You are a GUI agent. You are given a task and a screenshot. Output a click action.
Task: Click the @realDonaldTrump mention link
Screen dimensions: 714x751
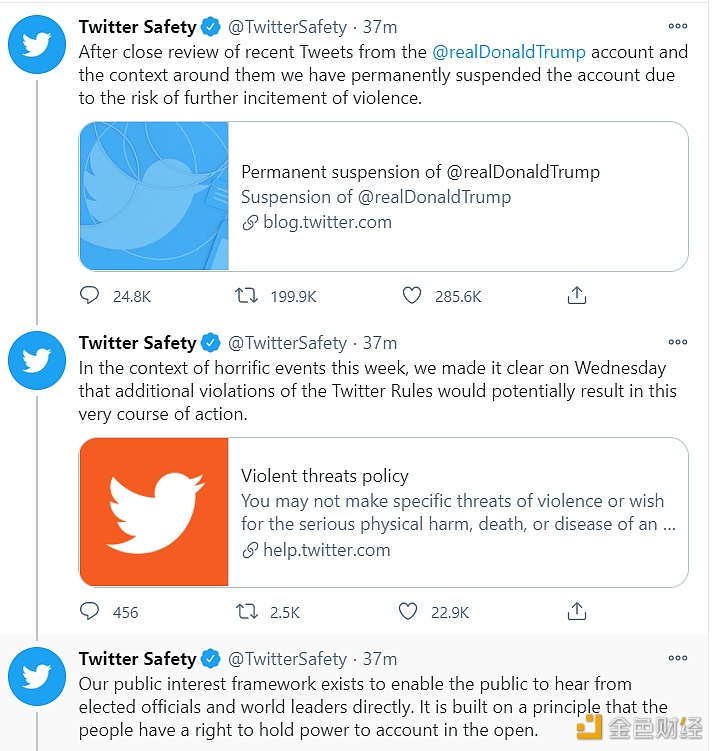[509, 52]
